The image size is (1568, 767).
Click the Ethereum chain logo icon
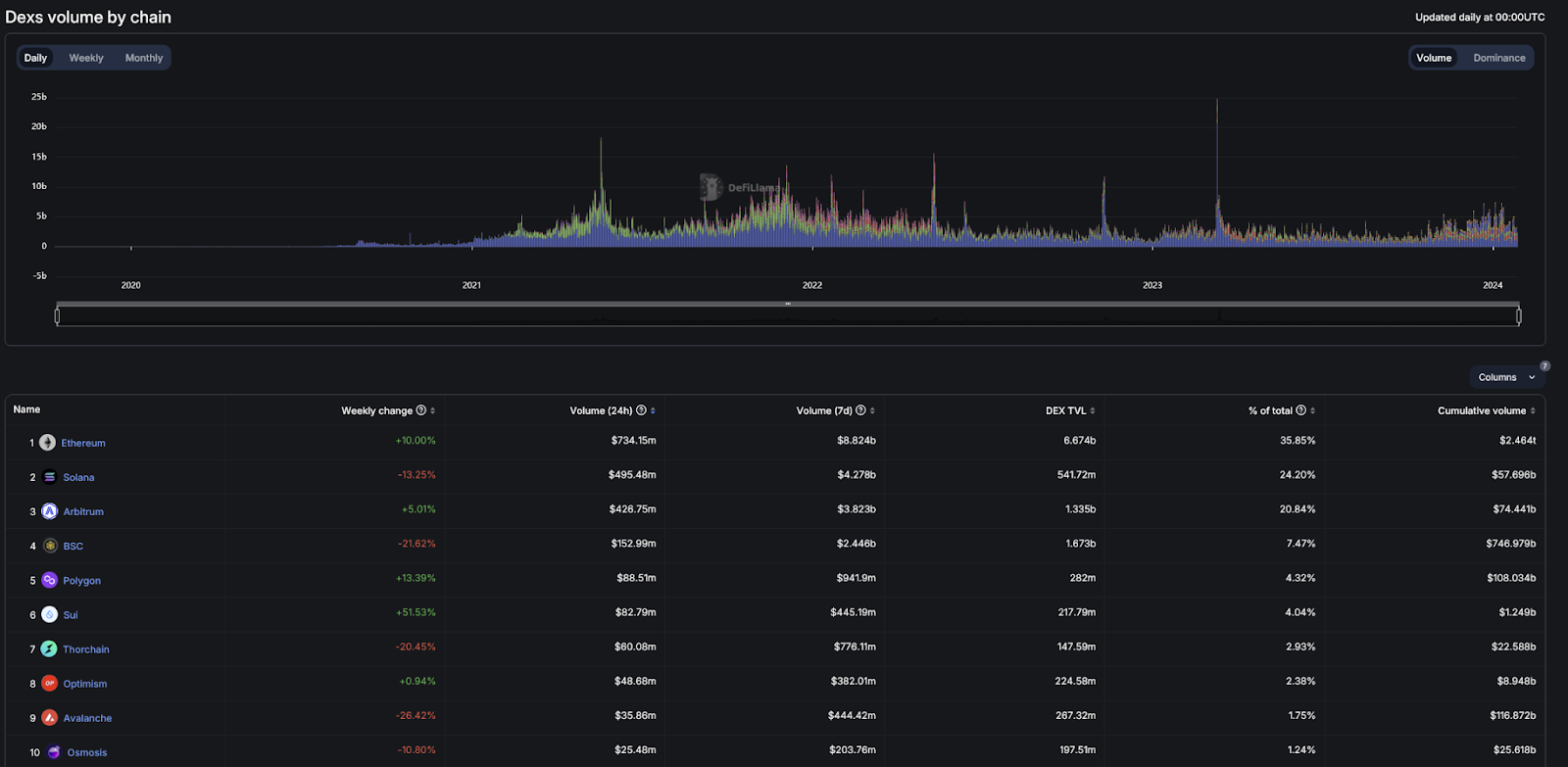coord(47,443)
